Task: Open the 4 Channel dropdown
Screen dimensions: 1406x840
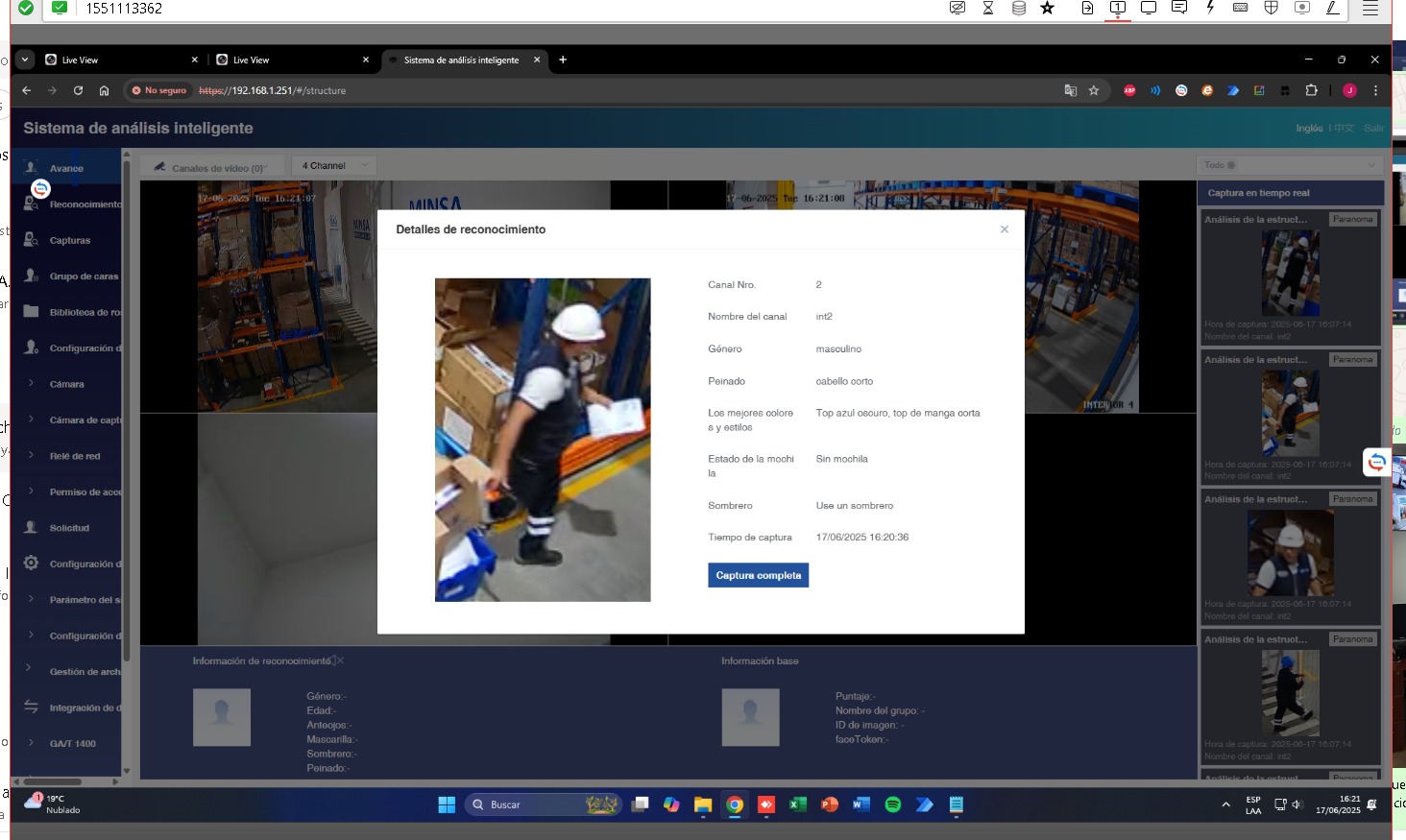Action: tap(332, 166)
